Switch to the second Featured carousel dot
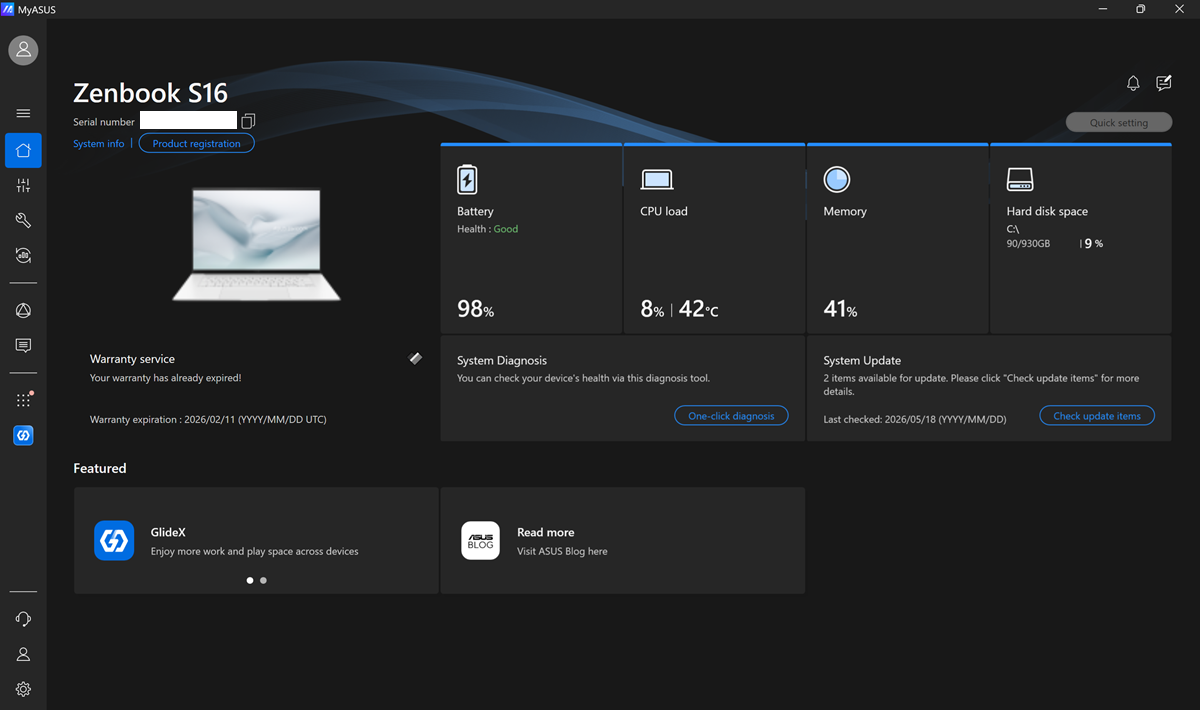 pyautogui.click(x=263, y=580)
